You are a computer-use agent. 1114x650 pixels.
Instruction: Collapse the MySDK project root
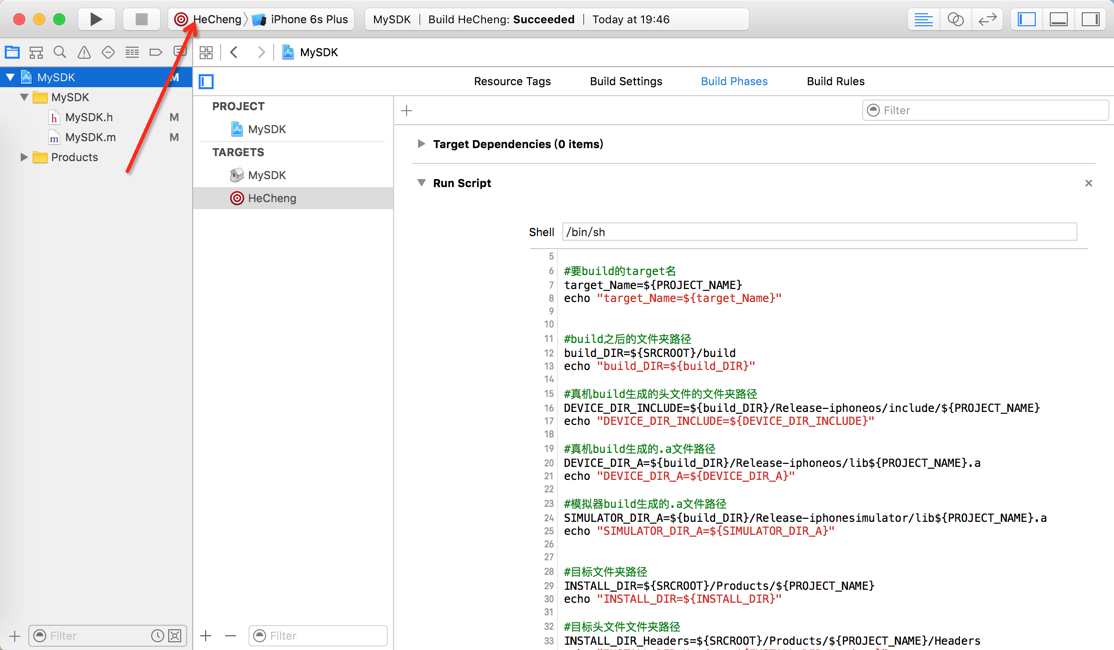pyautogui.click(x=10, y=77)
